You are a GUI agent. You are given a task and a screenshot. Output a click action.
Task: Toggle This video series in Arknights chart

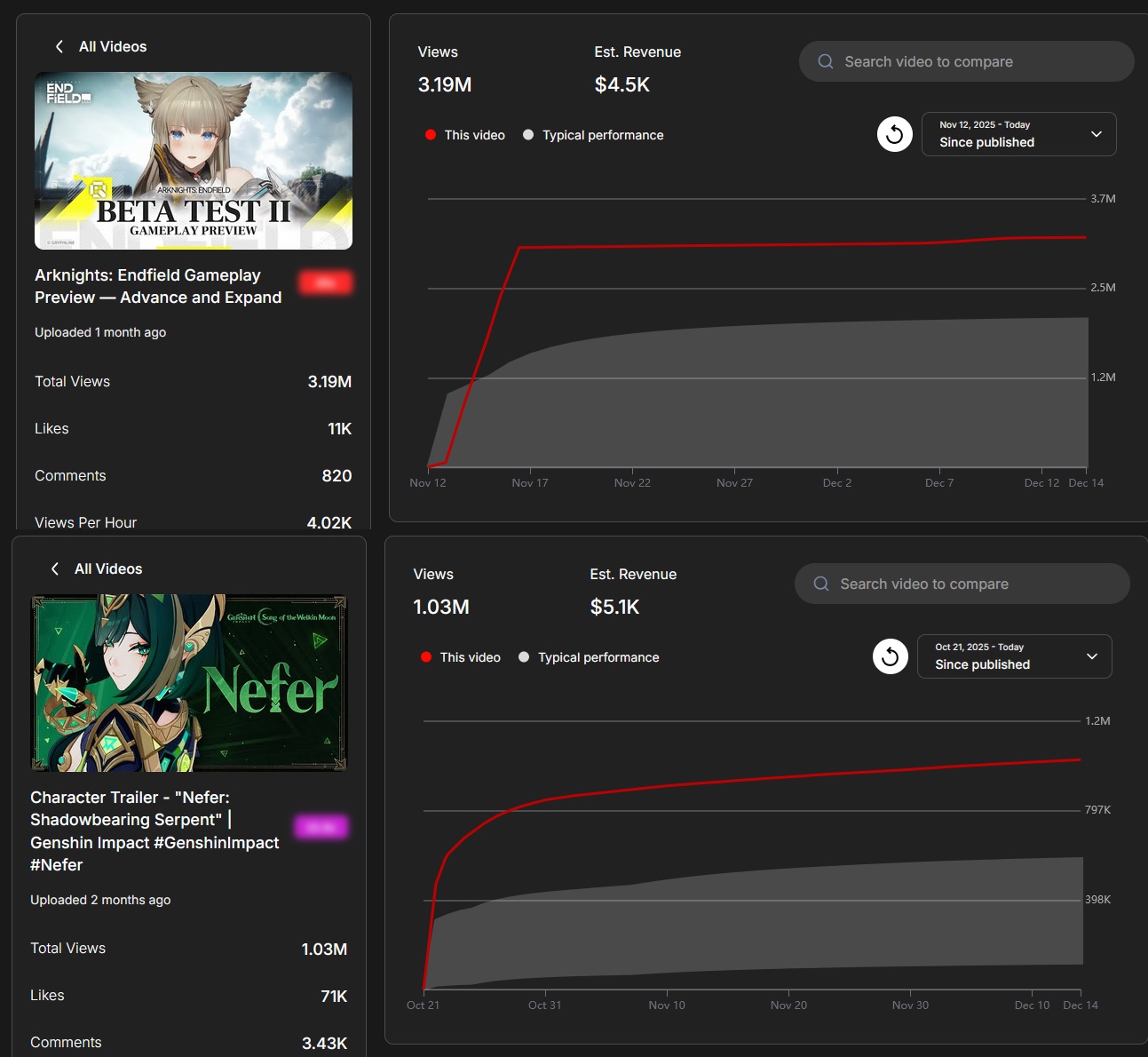(x=465, y=135)
